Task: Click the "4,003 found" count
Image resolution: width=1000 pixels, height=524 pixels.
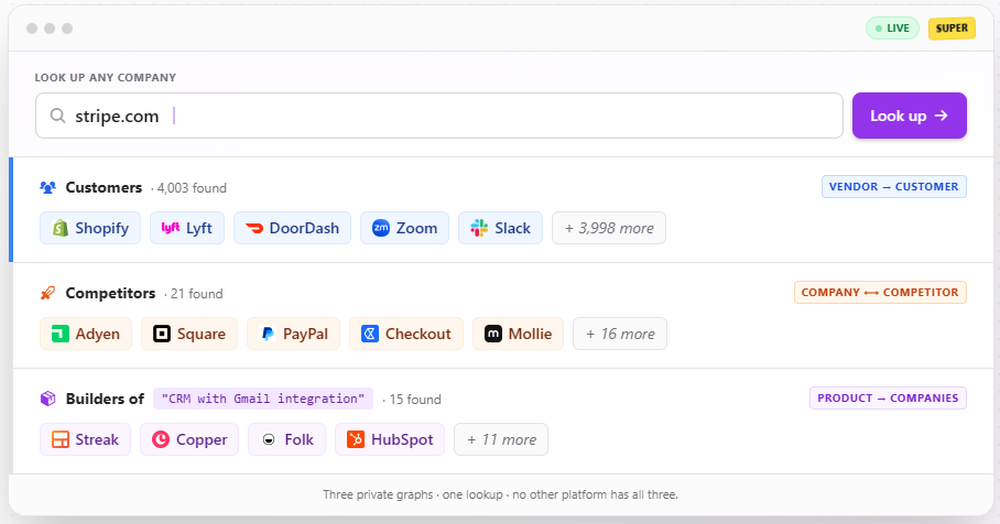Action: pyautogui.click(x=192, y=188)
